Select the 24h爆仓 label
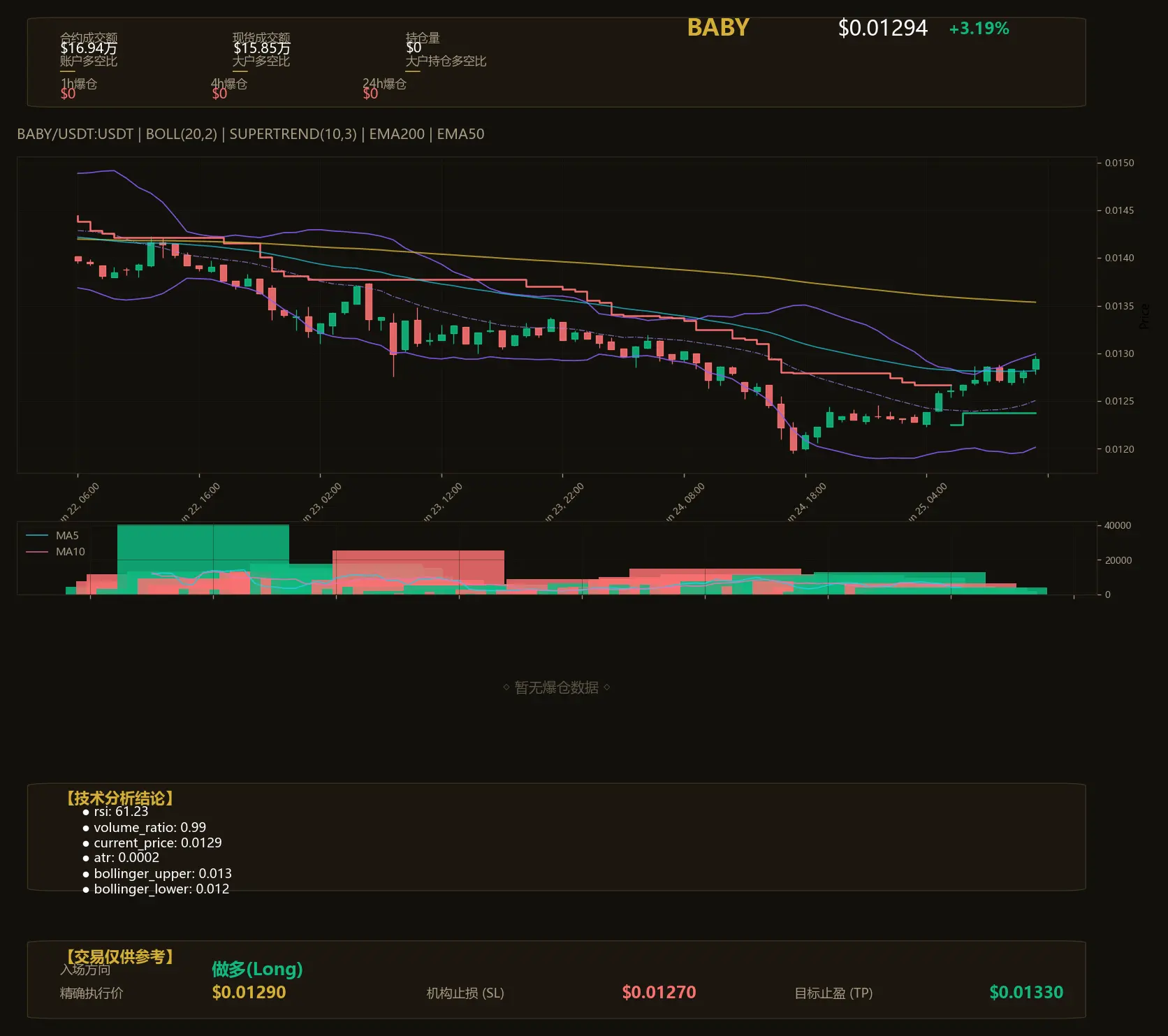This screenshot has height=1036, width=1168. pyautogui.click(x=384, y=84)
